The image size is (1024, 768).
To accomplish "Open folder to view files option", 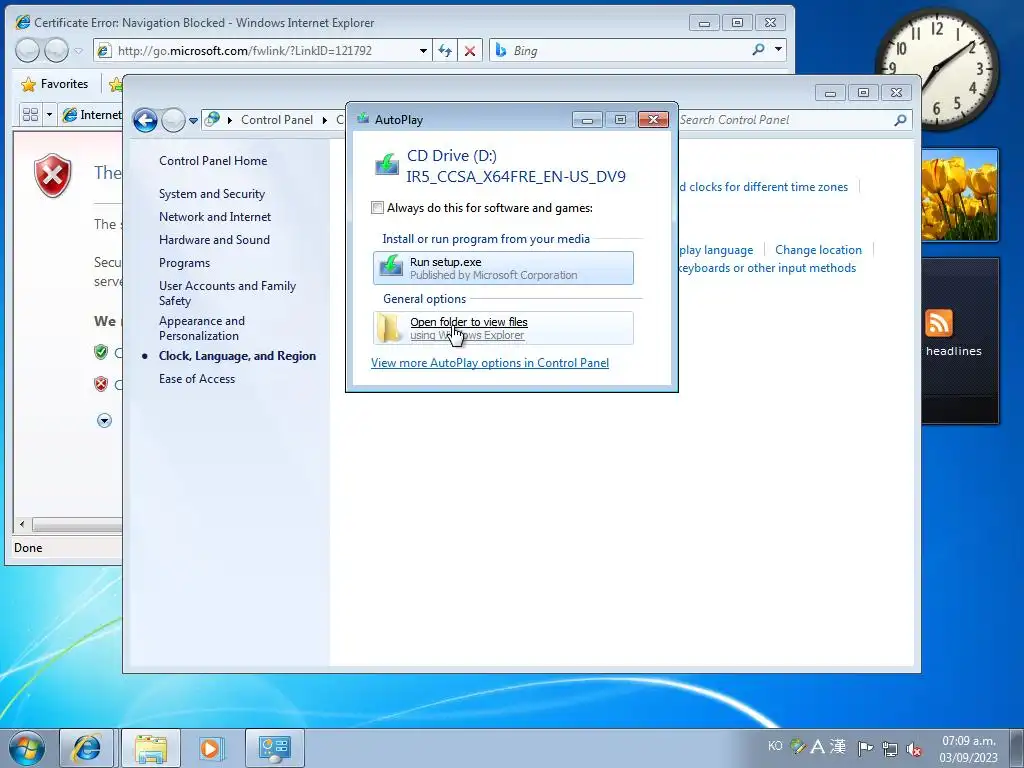I will pyautogui.click(x=503, y=328).
